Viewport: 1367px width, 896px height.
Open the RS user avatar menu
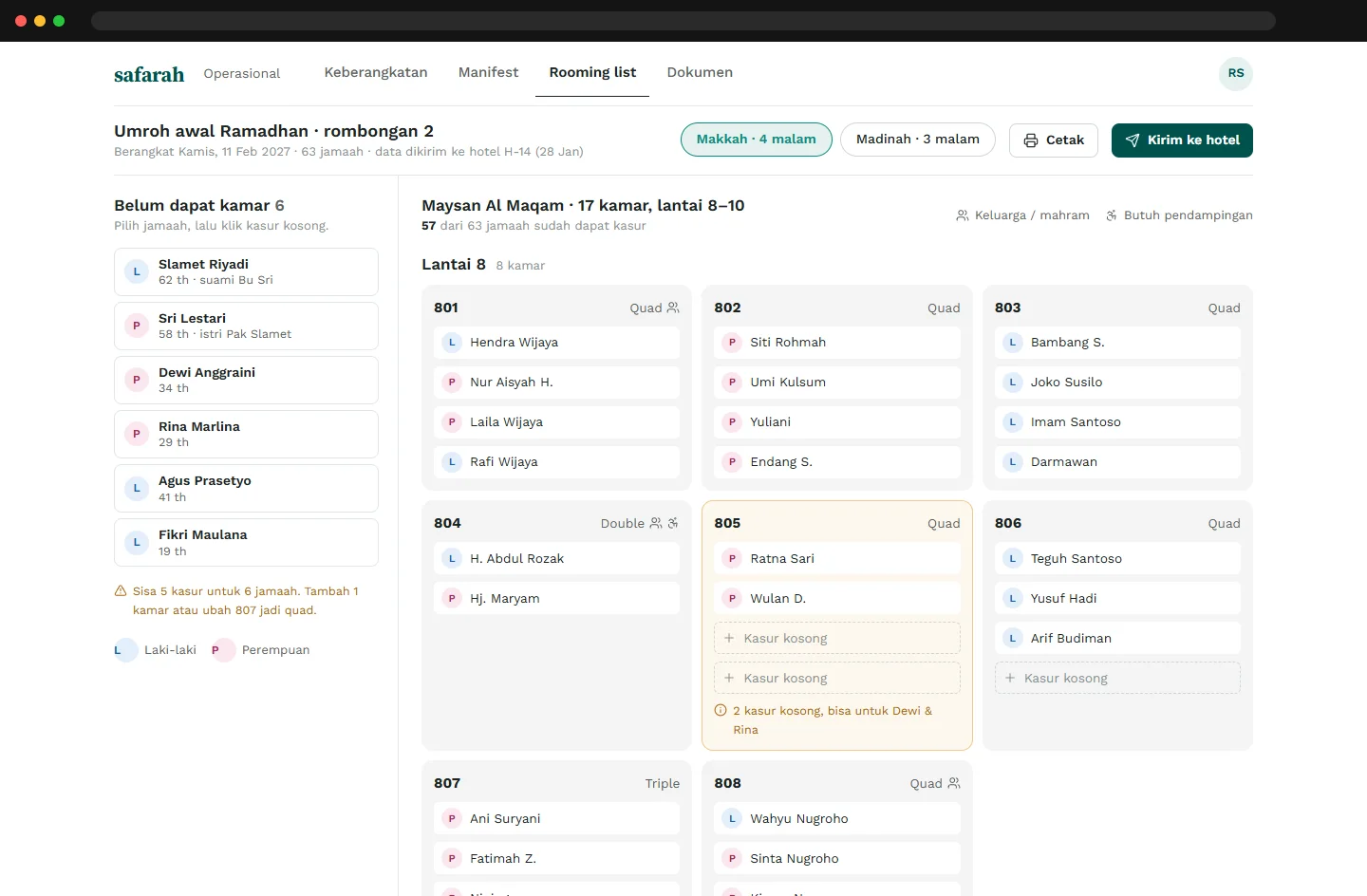point(1236,73)
